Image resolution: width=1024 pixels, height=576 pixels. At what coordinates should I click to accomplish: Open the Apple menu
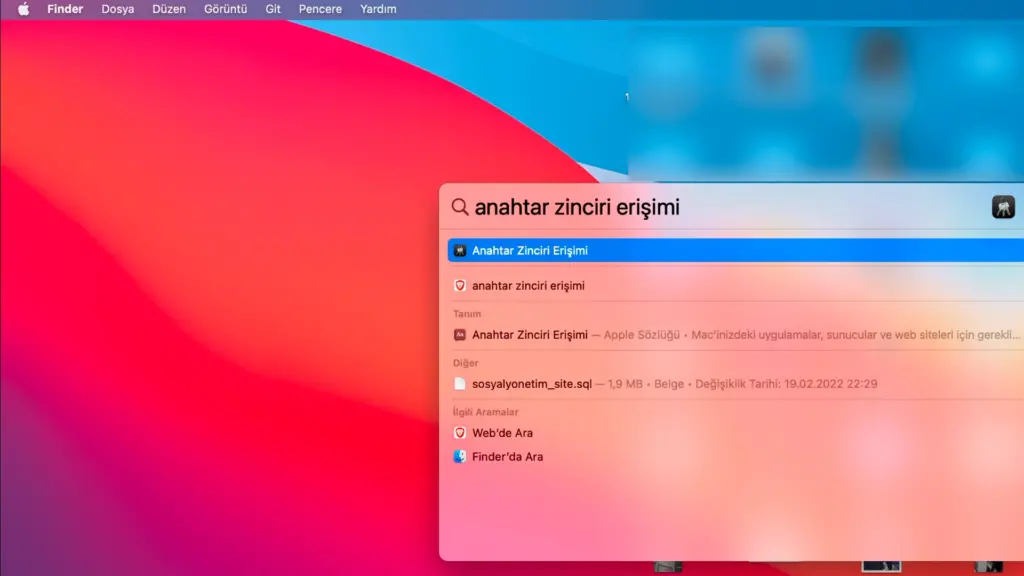24,9
